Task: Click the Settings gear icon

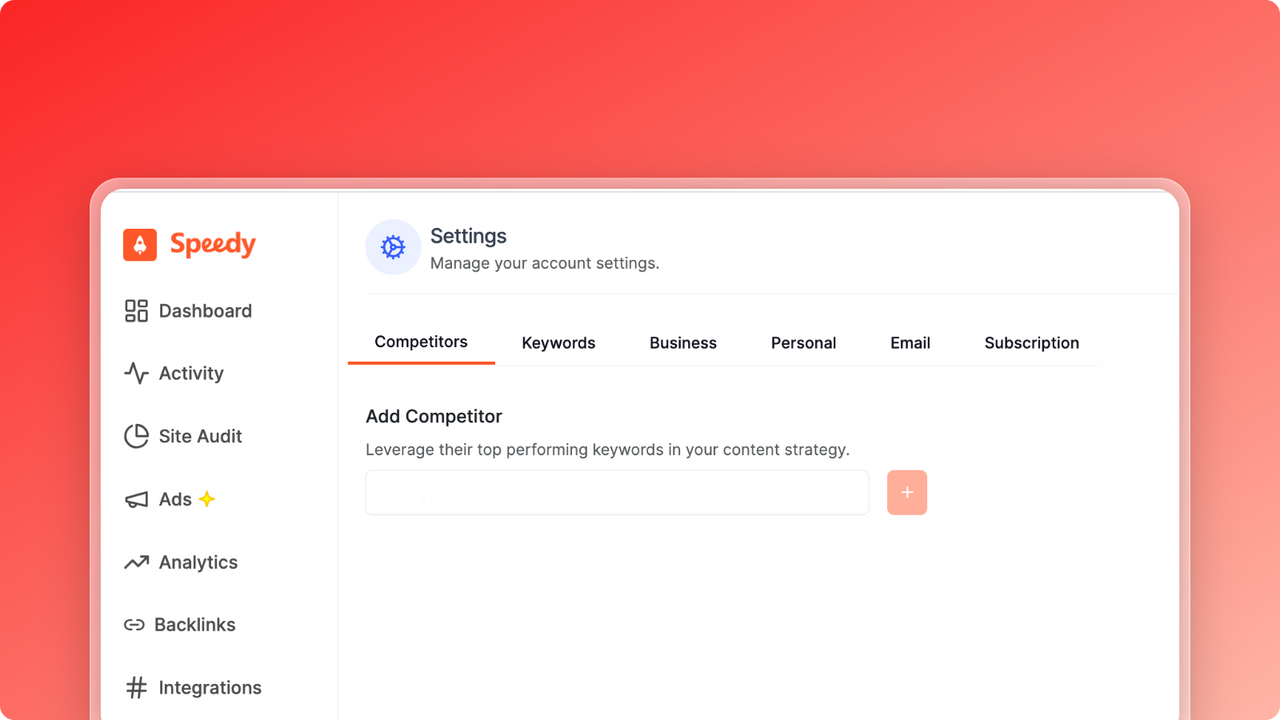Action: pyautogui.click(x=392, y=247)
